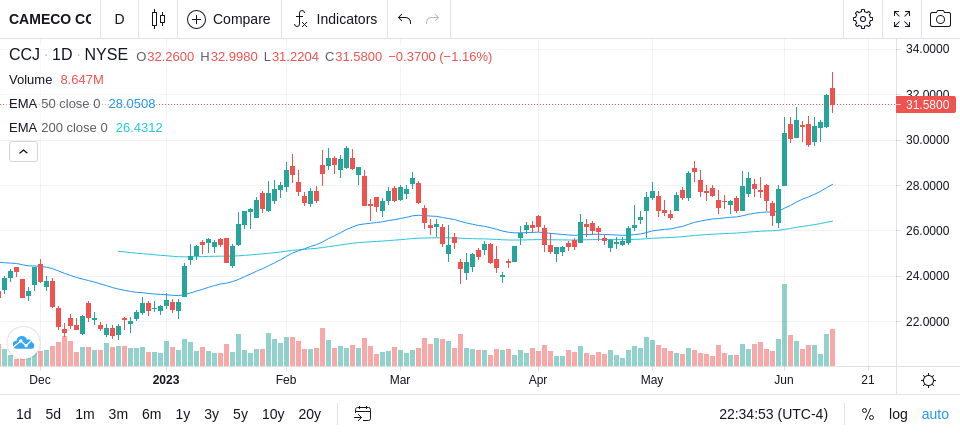Open the Indicators fx menu
The width and height of the screenshot is (960, 433).
click(335, 19)
